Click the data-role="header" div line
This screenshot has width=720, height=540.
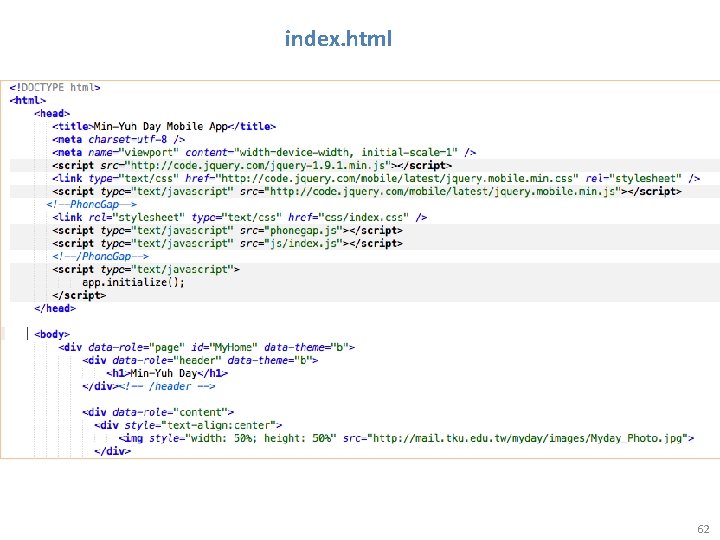pyautogui.click(x=201, y=360)
